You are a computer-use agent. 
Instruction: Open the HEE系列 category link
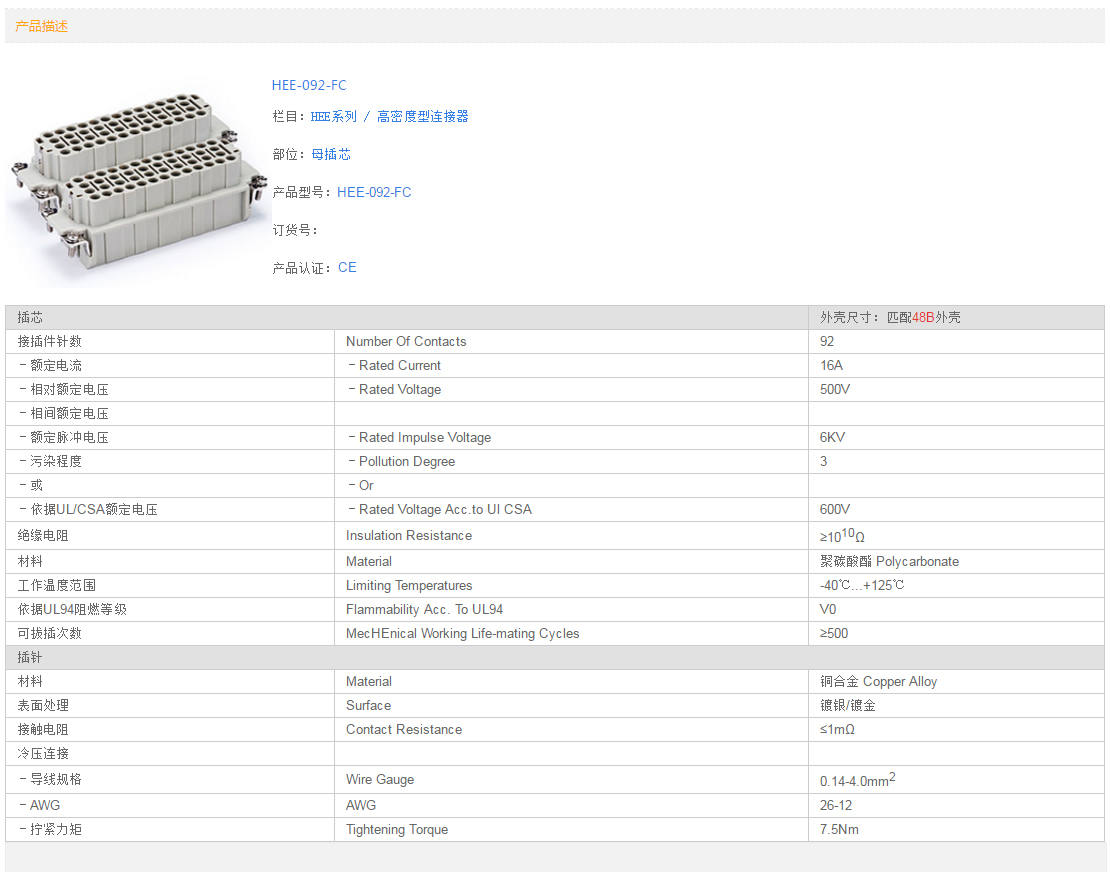pyautogui.click(x=333, y=116)
